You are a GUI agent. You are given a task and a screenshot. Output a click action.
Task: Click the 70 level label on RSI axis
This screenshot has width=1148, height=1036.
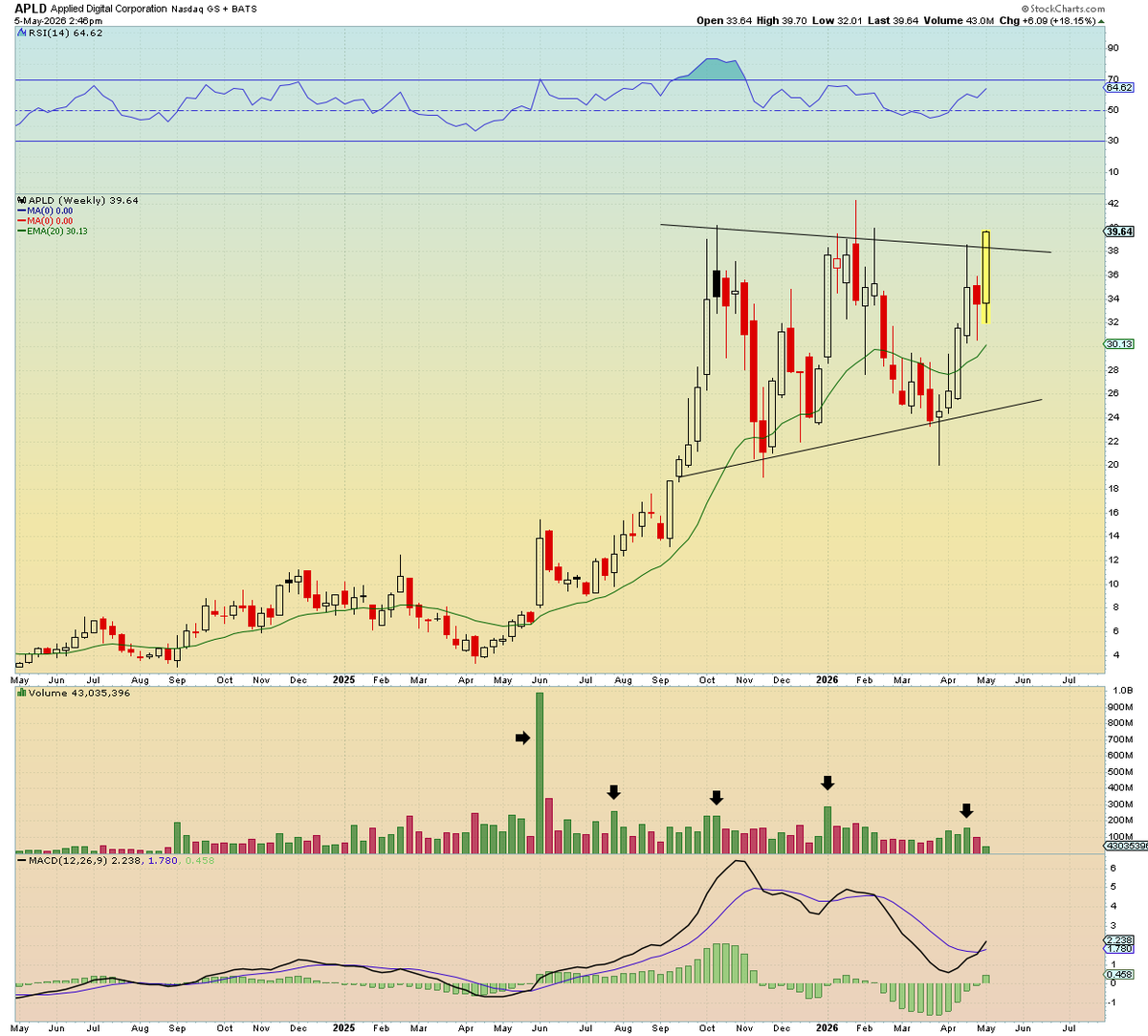tap(1113, 79)
